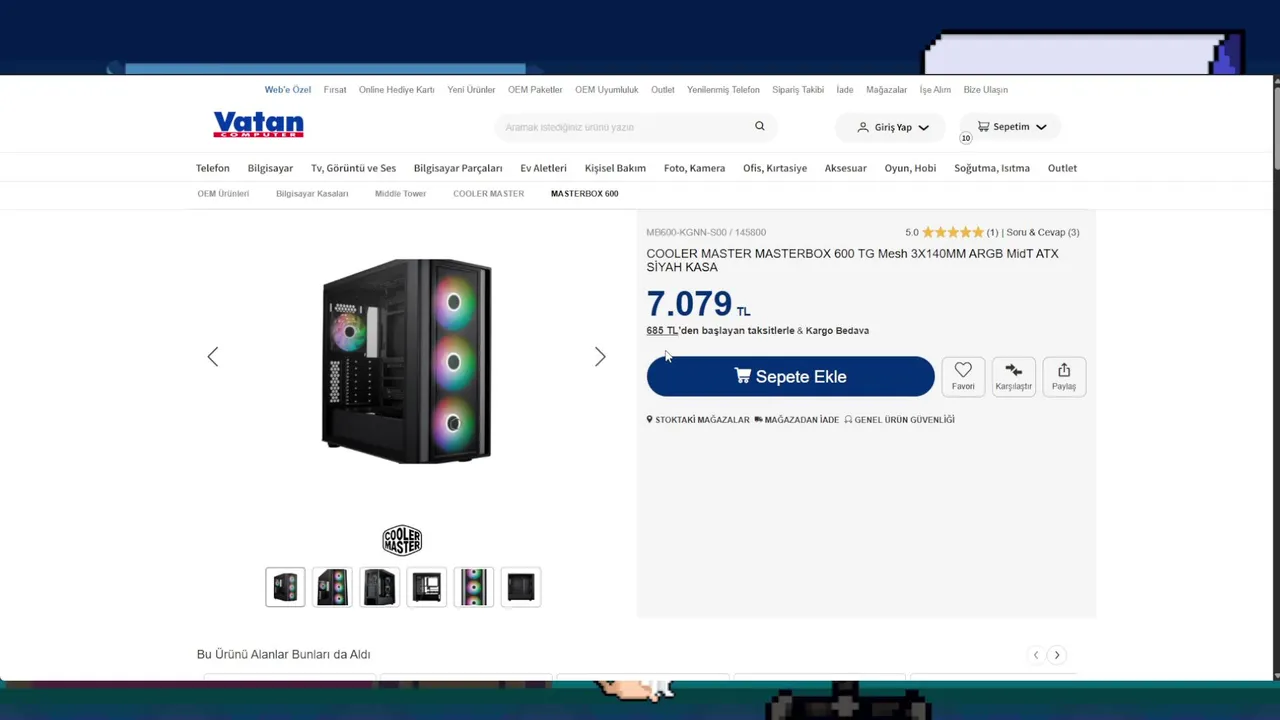Click the cart item count badge
The width and height of the screenshot is (1280, 720).
click(965, 138)
